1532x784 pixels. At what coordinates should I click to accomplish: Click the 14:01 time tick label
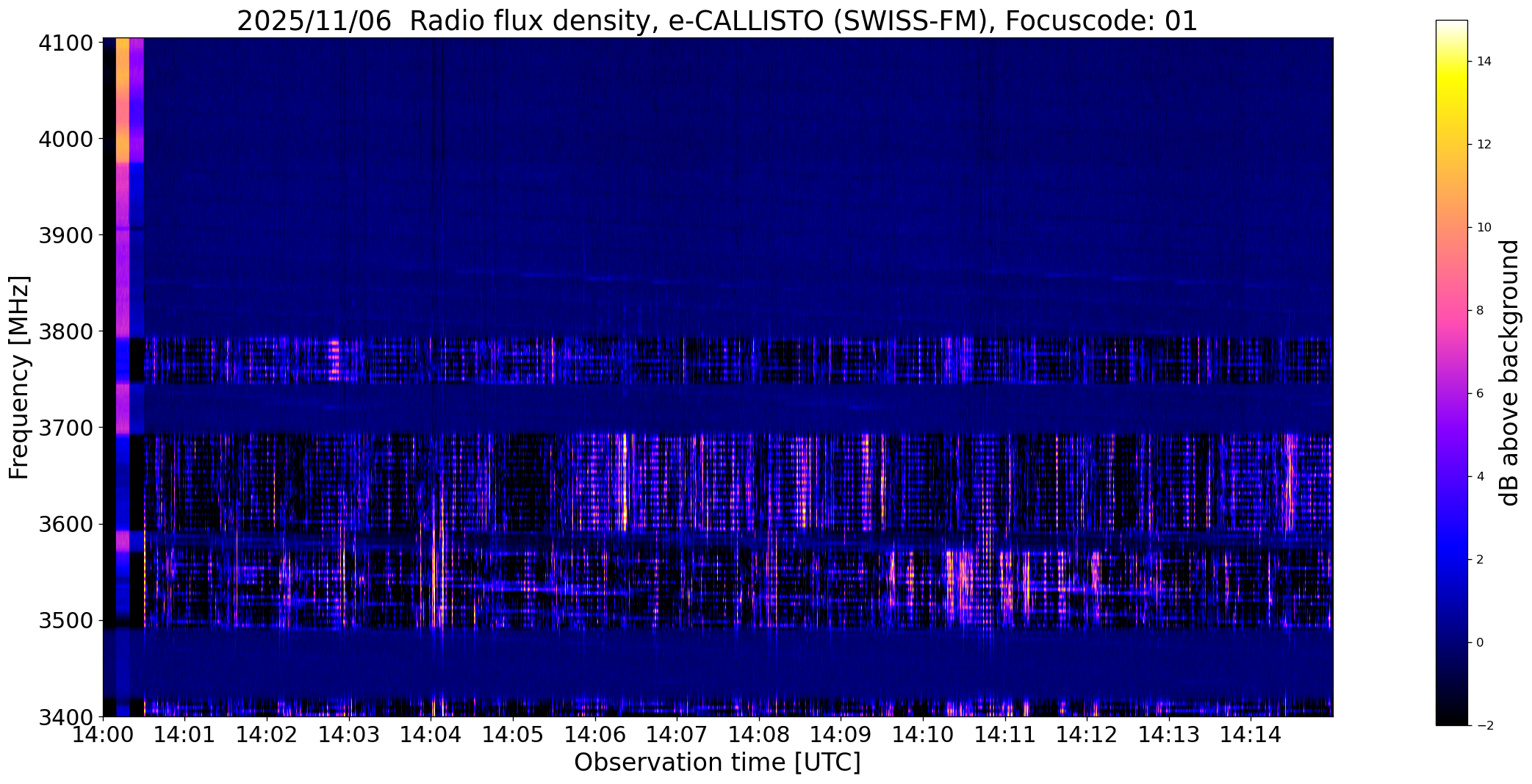185,735
